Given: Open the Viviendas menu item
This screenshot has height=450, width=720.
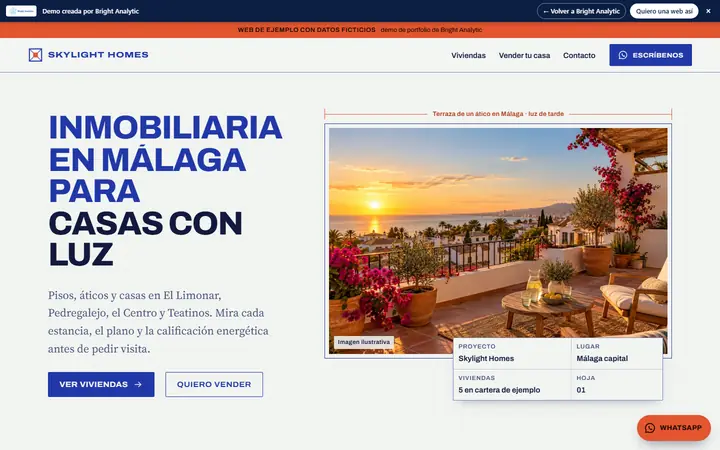Looking at the screenshot, I should pos(468,55).
